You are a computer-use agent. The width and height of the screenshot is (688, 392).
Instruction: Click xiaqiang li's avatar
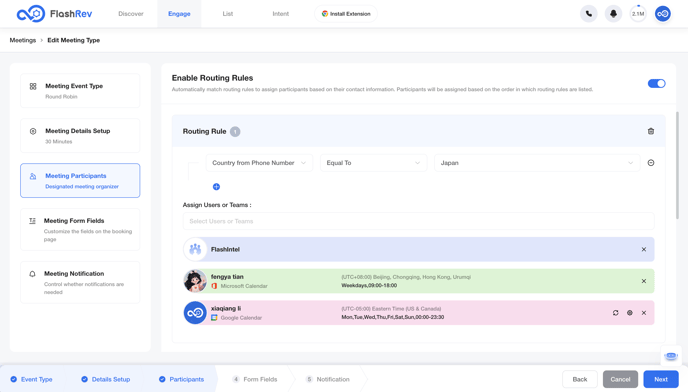[x=195, y=313]
